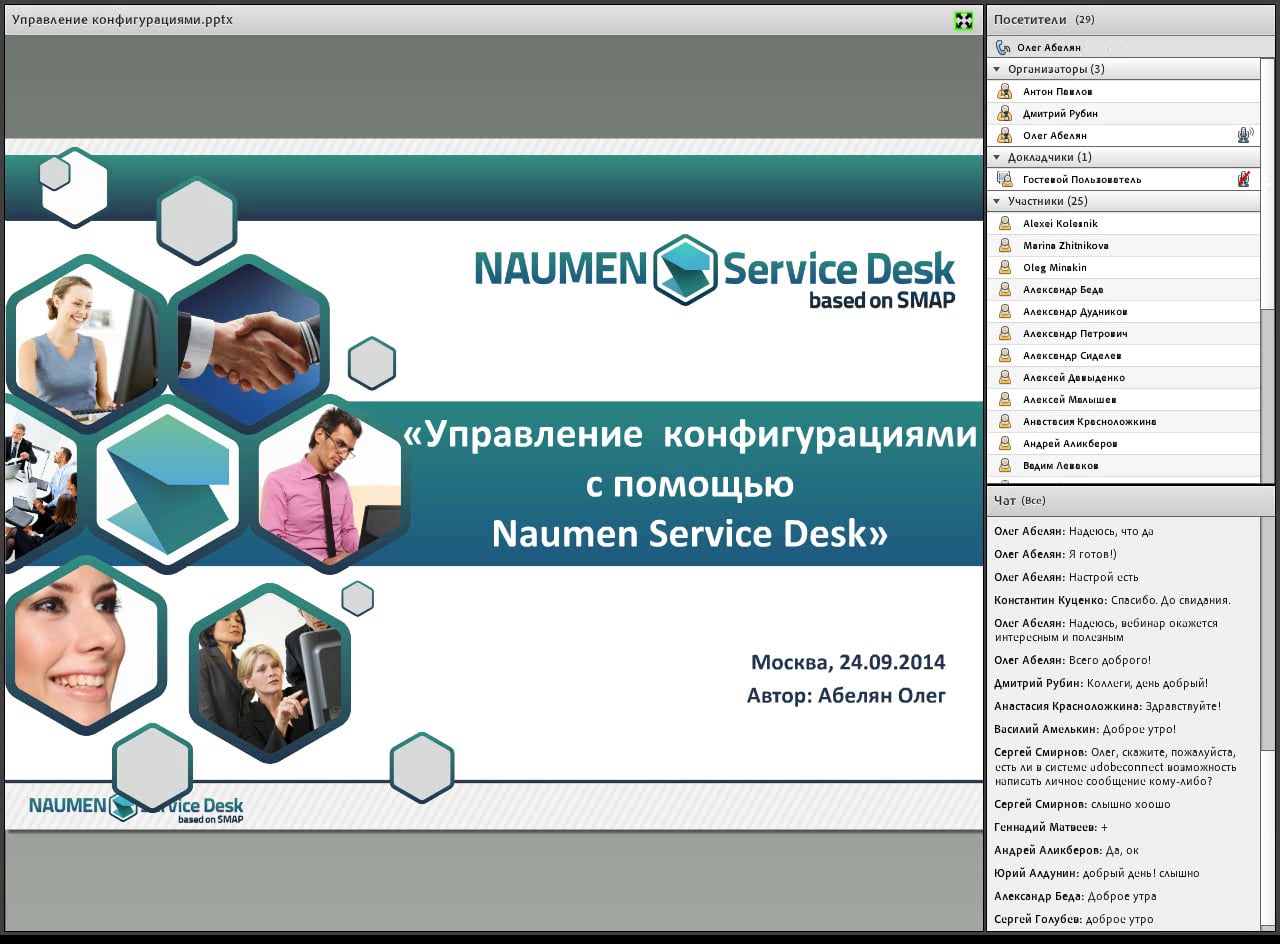Screen dimensions: 1280x944
Task: Click the presentation slide title text
Action: pyautogui.click(x=690, y=484)
